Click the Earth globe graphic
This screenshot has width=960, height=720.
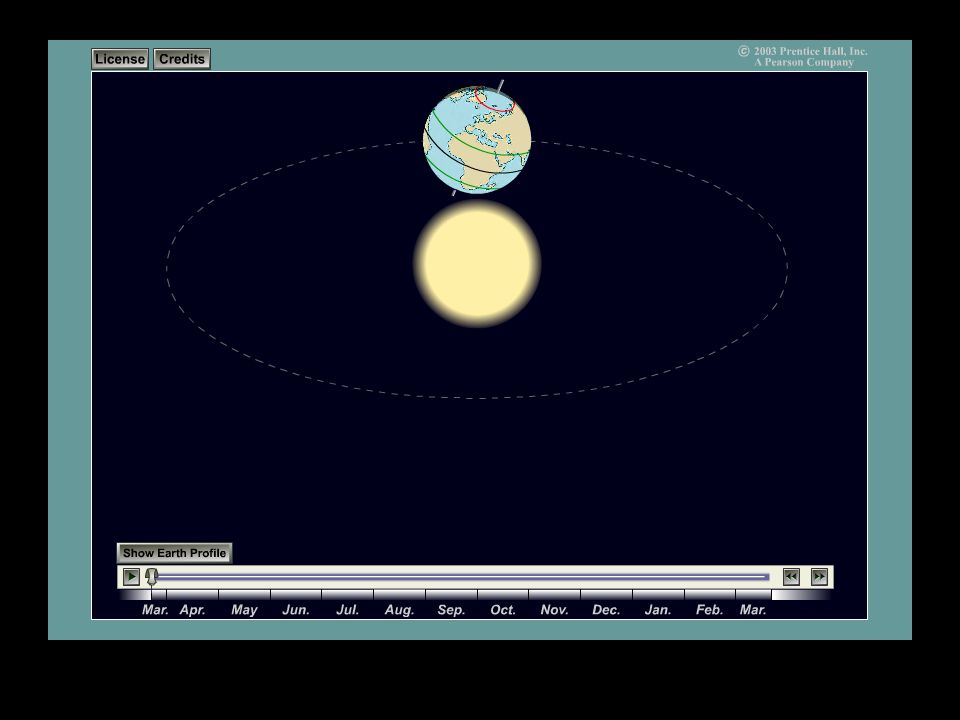pos(477,139)
